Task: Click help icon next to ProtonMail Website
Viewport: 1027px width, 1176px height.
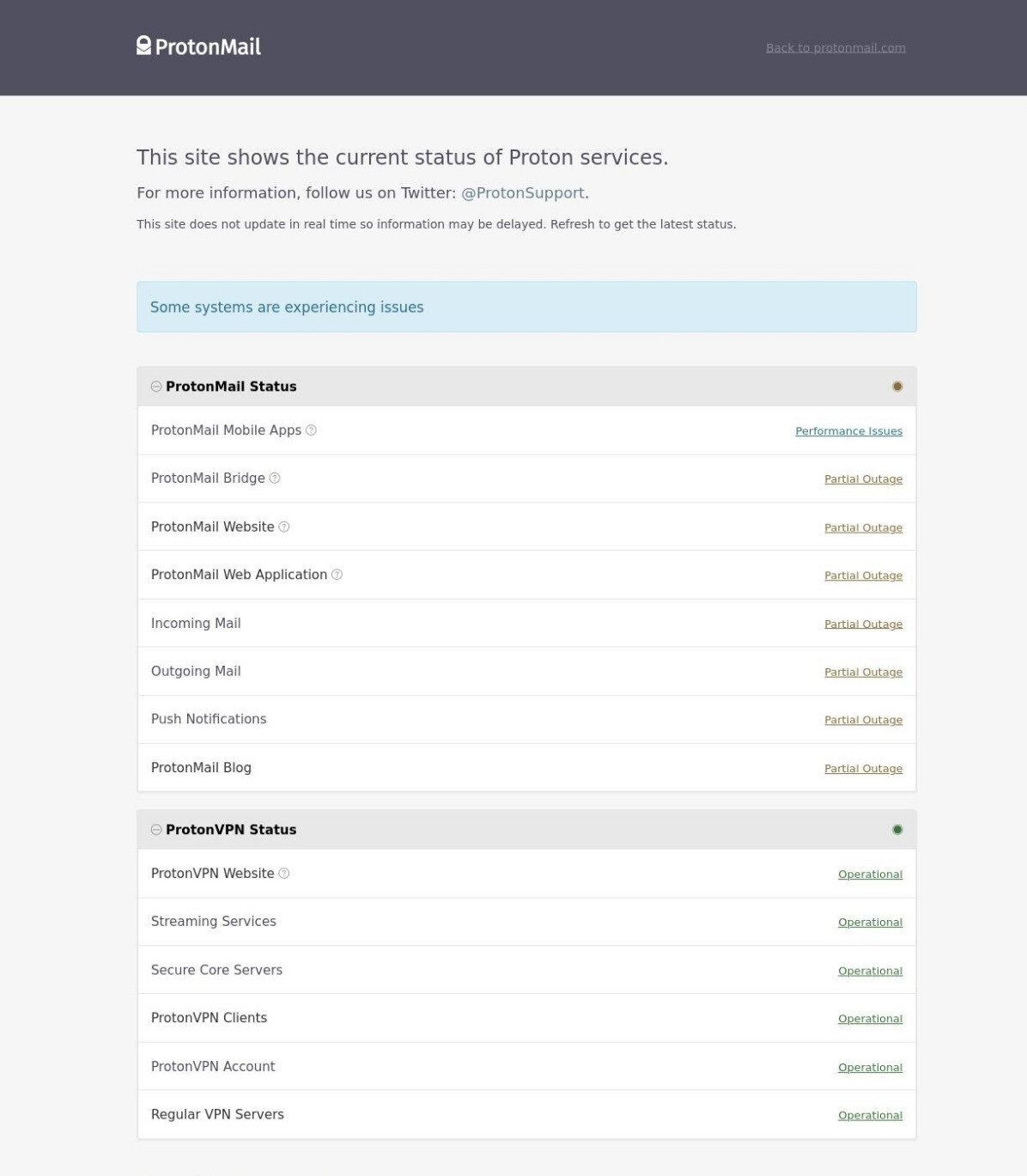Action: pyautogui.click(x=284, y=527)
